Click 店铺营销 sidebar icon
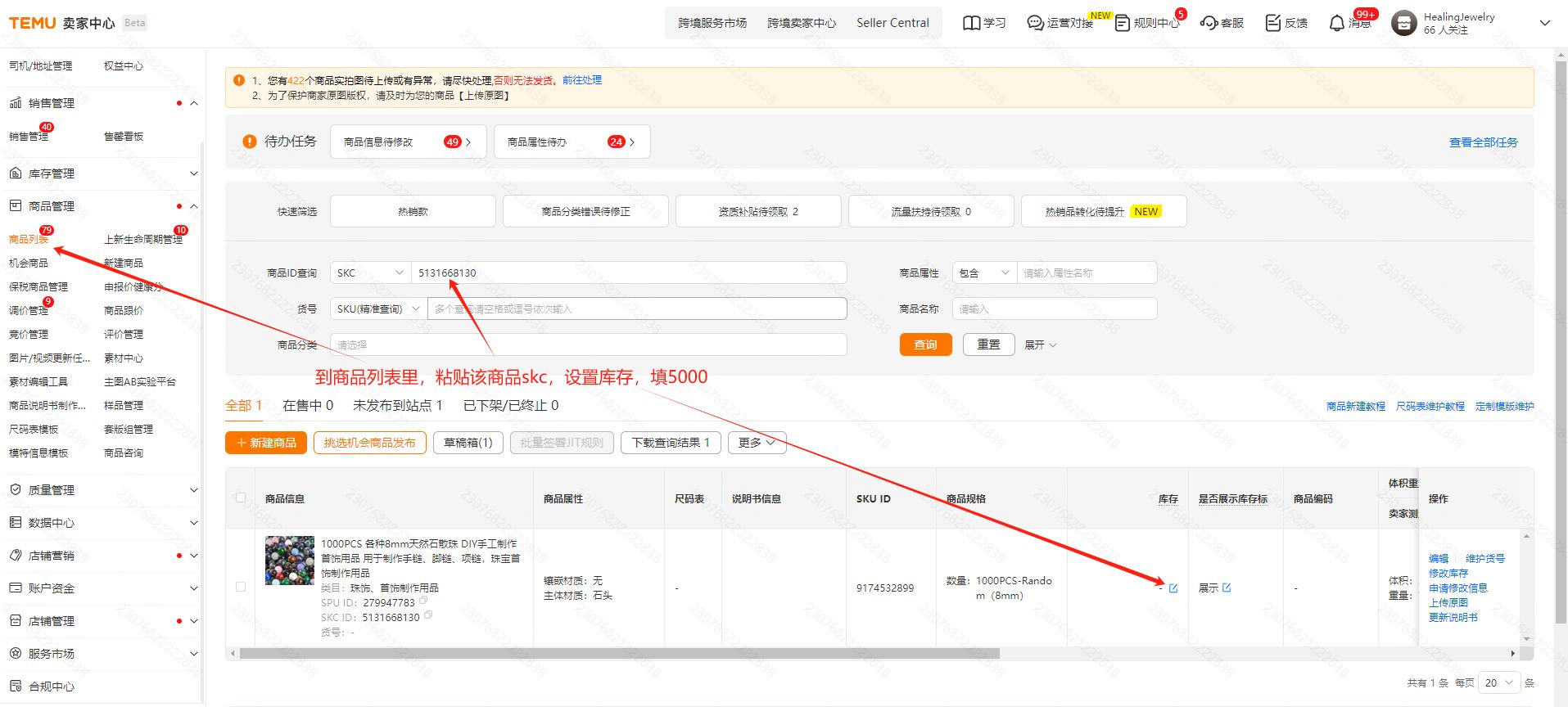1568x707 pixels. 16,555
